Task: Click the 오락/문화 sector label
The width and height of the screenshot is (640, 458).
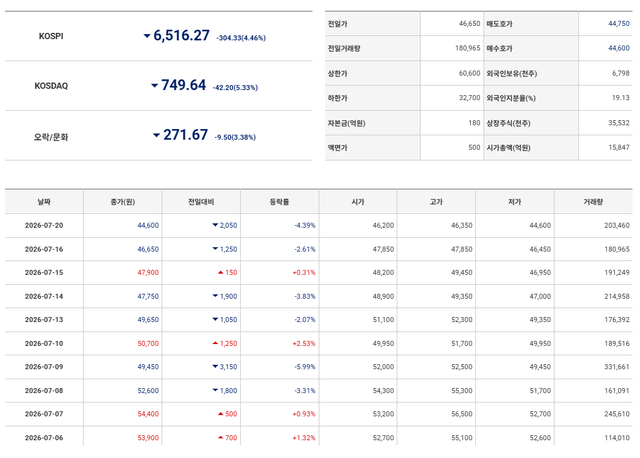Action: [51, 137]
